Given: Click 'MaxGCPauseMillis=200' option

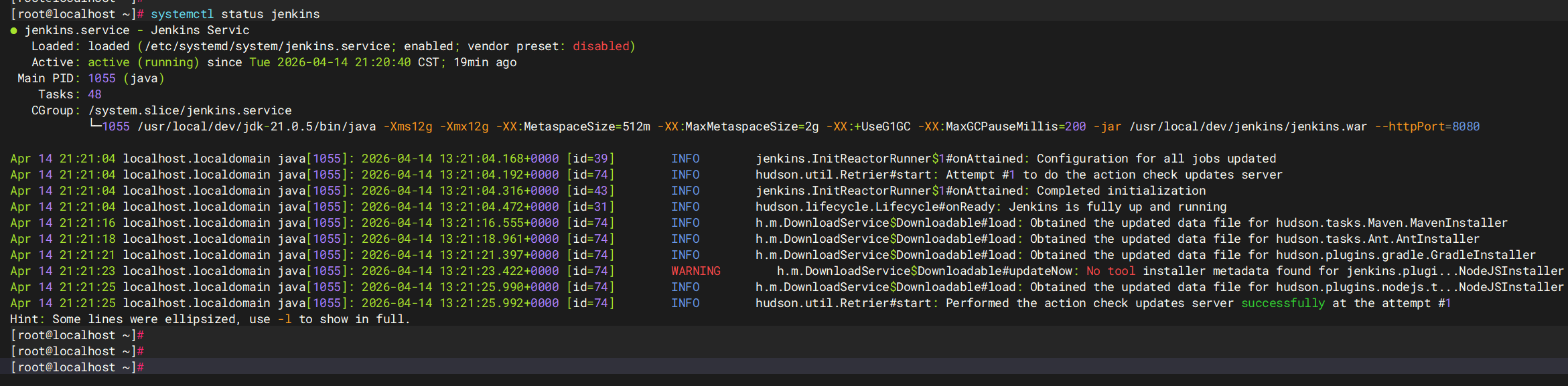Looking at the screenshot, I should [x=1015, y=126].
